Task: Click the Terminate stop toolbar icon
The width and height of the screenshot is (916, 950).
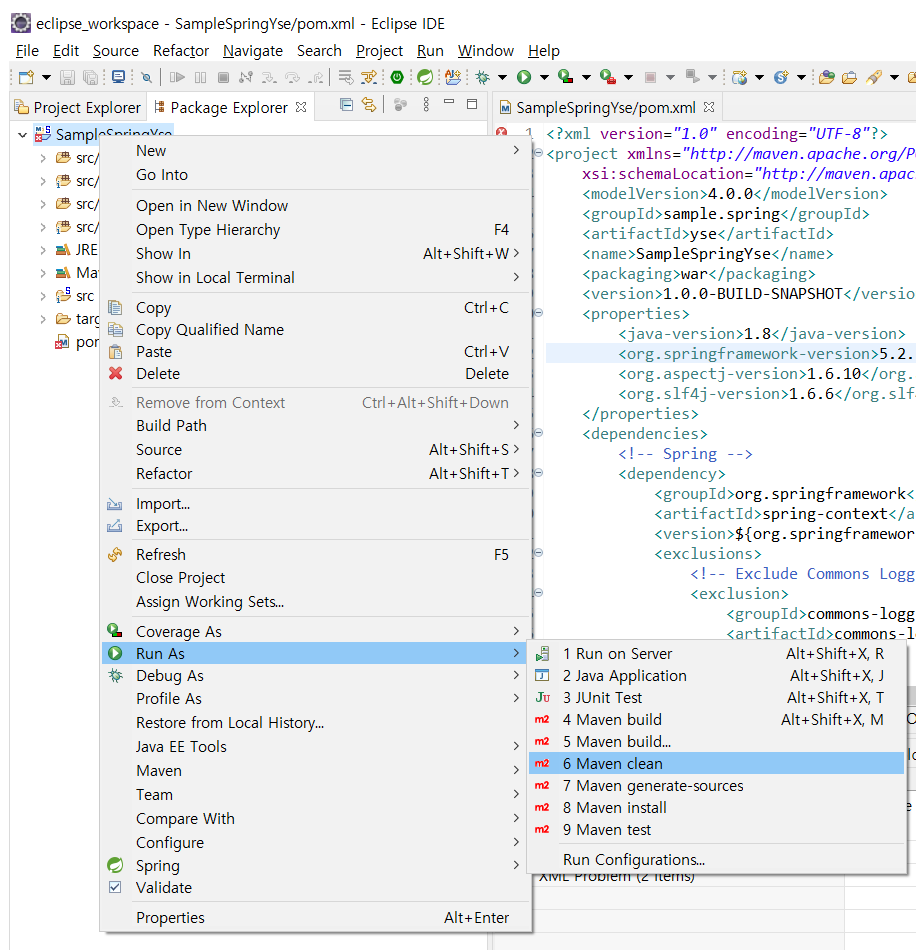Action: coord(223,77)
